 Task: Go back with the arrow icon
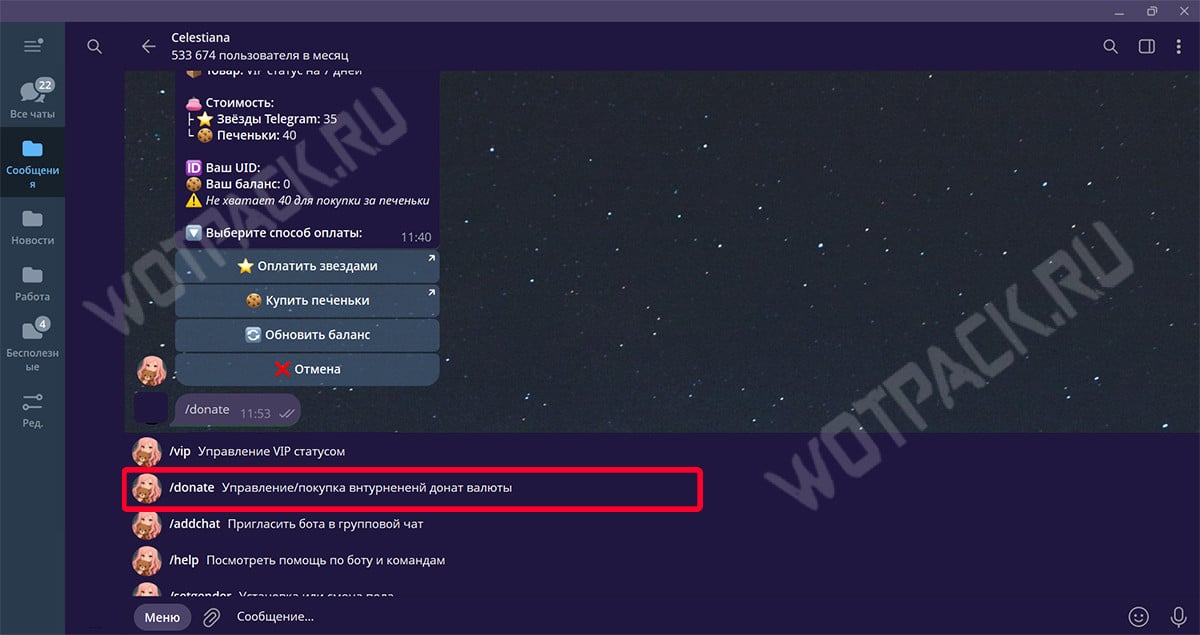pyautogui.click(x=149, y=46)
